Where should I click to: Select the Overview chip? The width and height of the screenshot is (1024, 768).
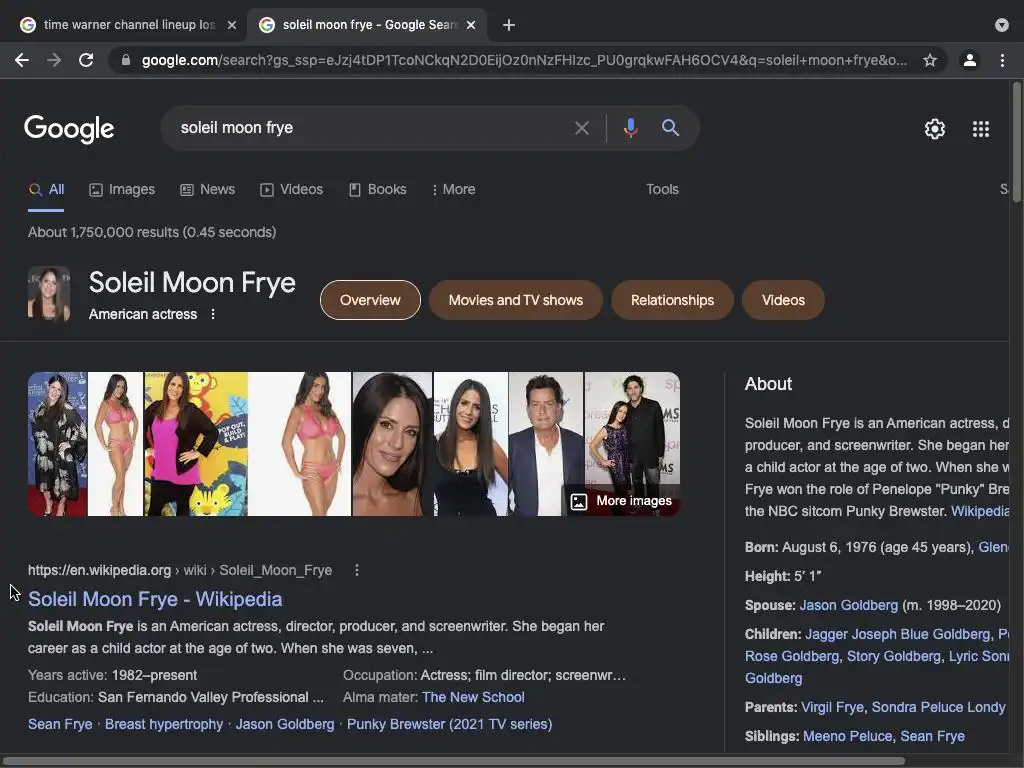click(x=370, y=300)
